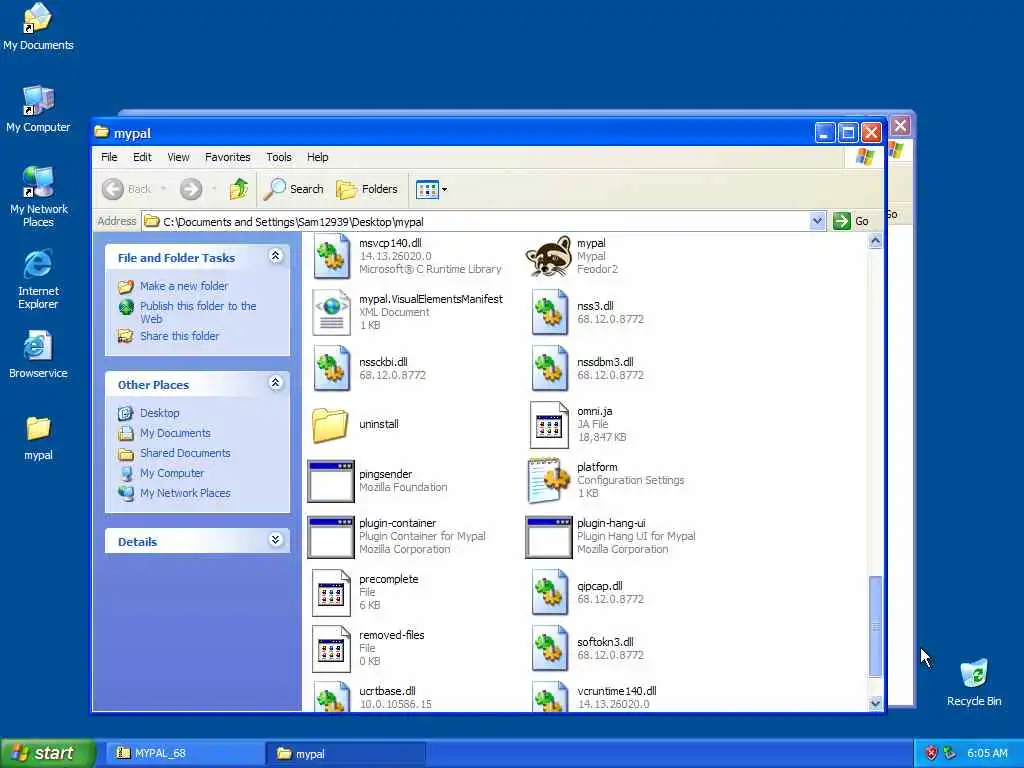
Task: Go to Shared Documents in Other Places
Action: click(185, 453)
